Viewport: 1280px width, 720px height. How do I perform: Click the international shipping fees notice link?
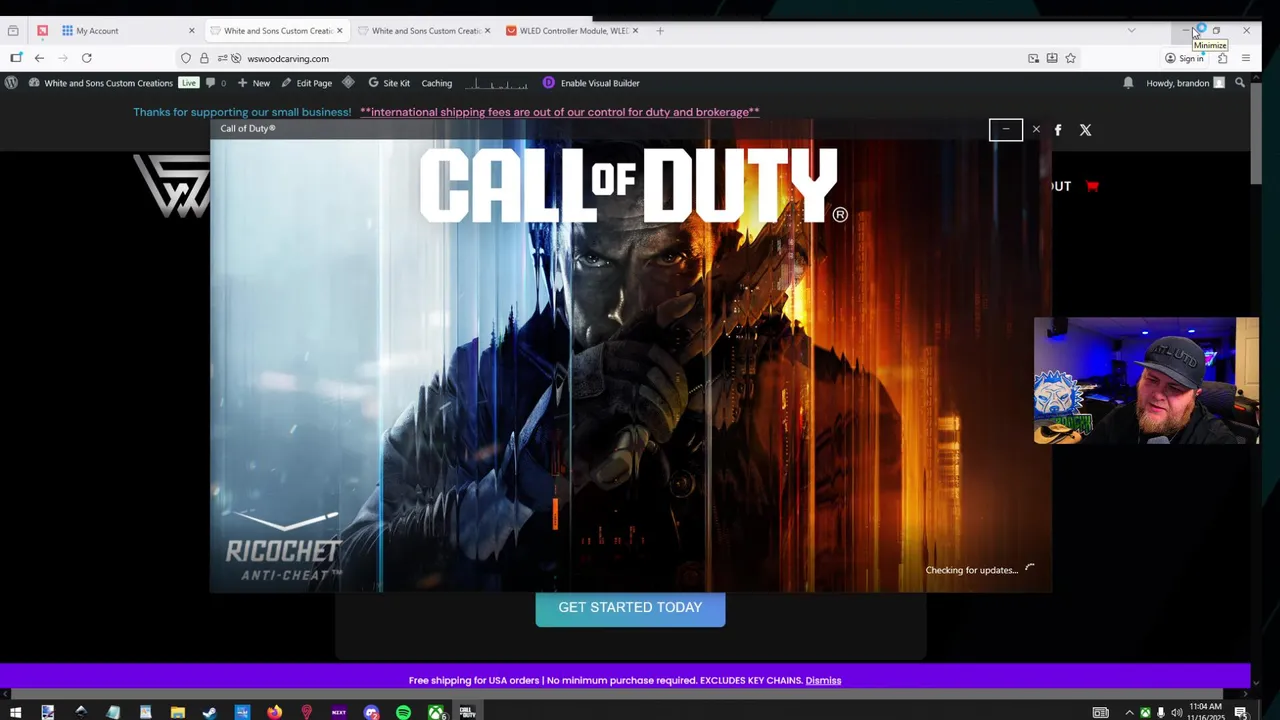560,112
